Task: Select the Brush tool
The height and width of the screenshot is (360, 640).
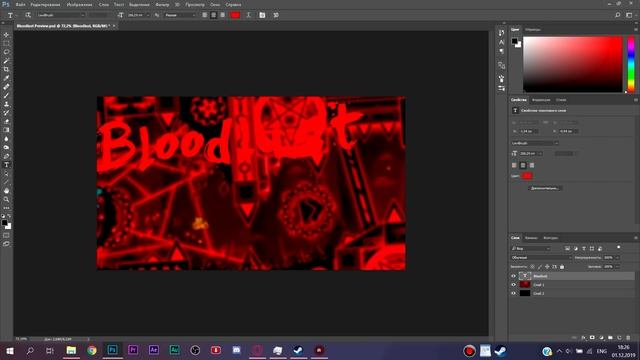Action: click(6, 96)
